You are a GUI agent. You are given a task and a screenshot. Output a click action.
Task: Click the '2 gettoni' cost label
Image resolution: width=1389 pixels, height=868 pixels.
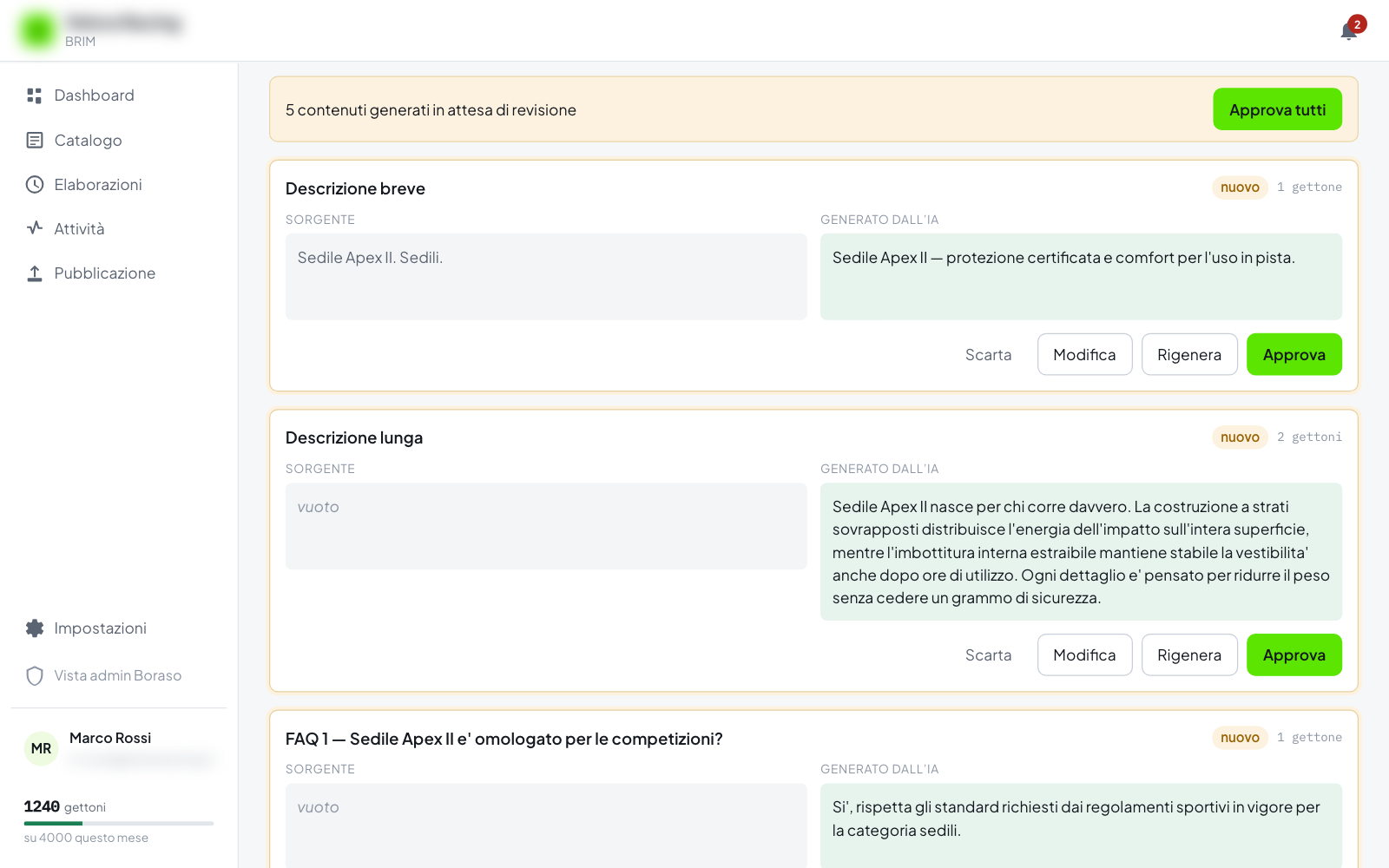1309,437
